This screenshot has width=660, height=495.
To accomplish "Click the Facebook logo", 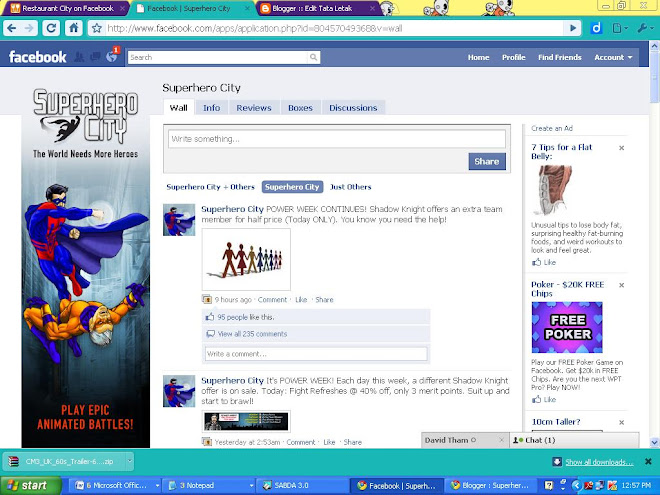I will tap(37, 57).
